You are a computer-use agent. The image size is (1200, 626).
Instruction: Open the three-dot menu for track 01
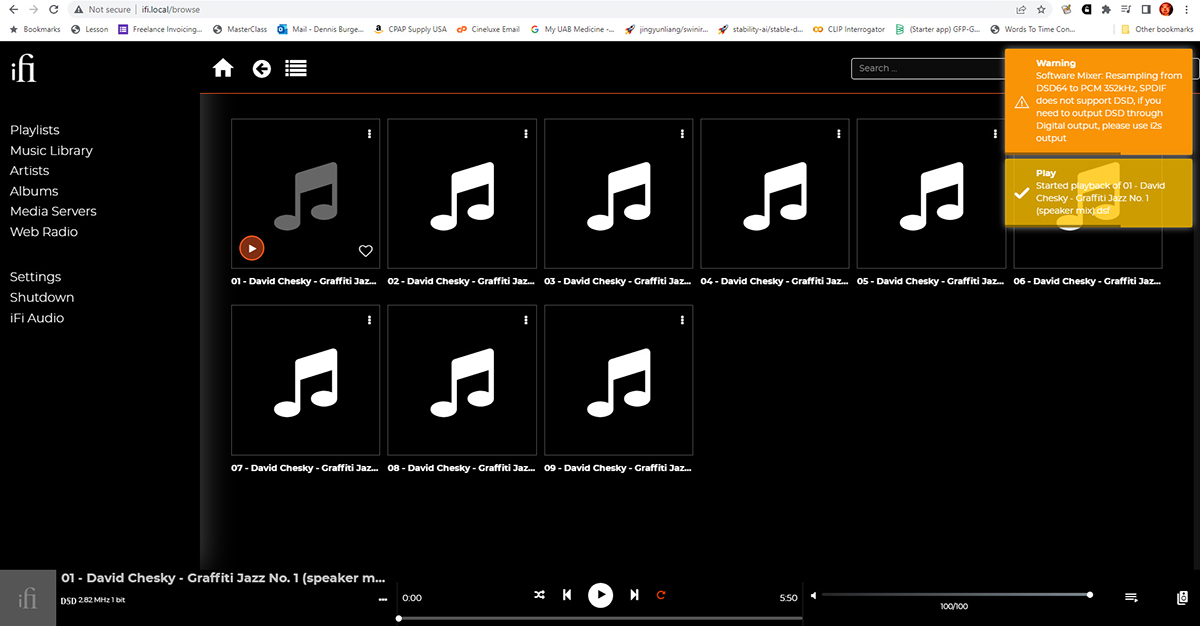[x=370, y=134]
